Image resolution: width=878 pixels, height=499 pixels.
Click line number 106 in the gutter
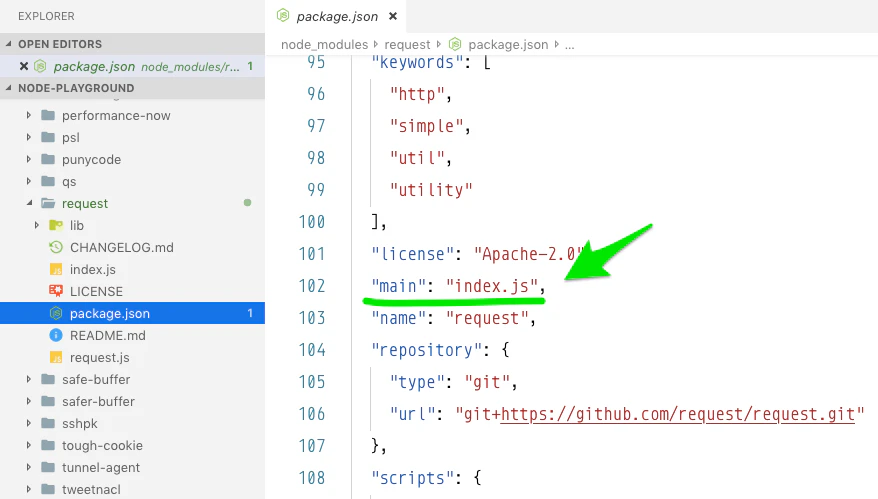click(312, 414)
